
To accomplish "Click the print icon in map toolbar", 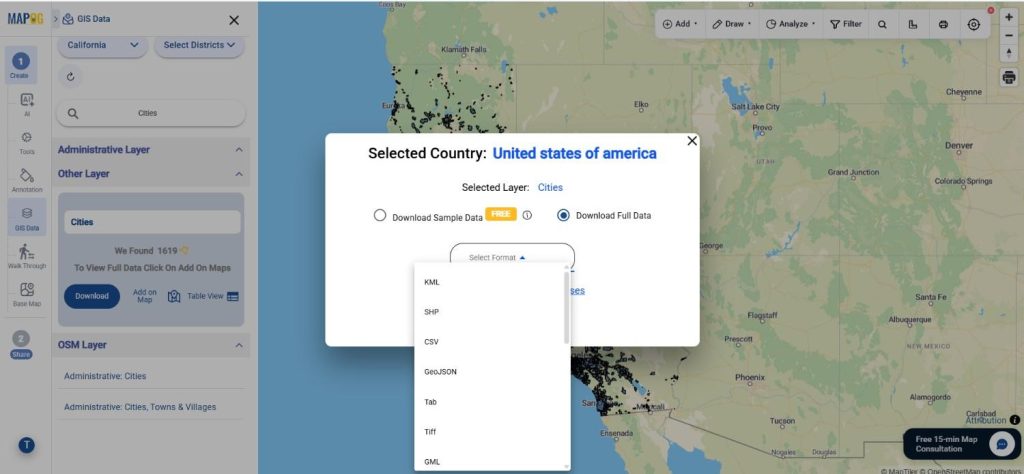I will click(943, 24).
